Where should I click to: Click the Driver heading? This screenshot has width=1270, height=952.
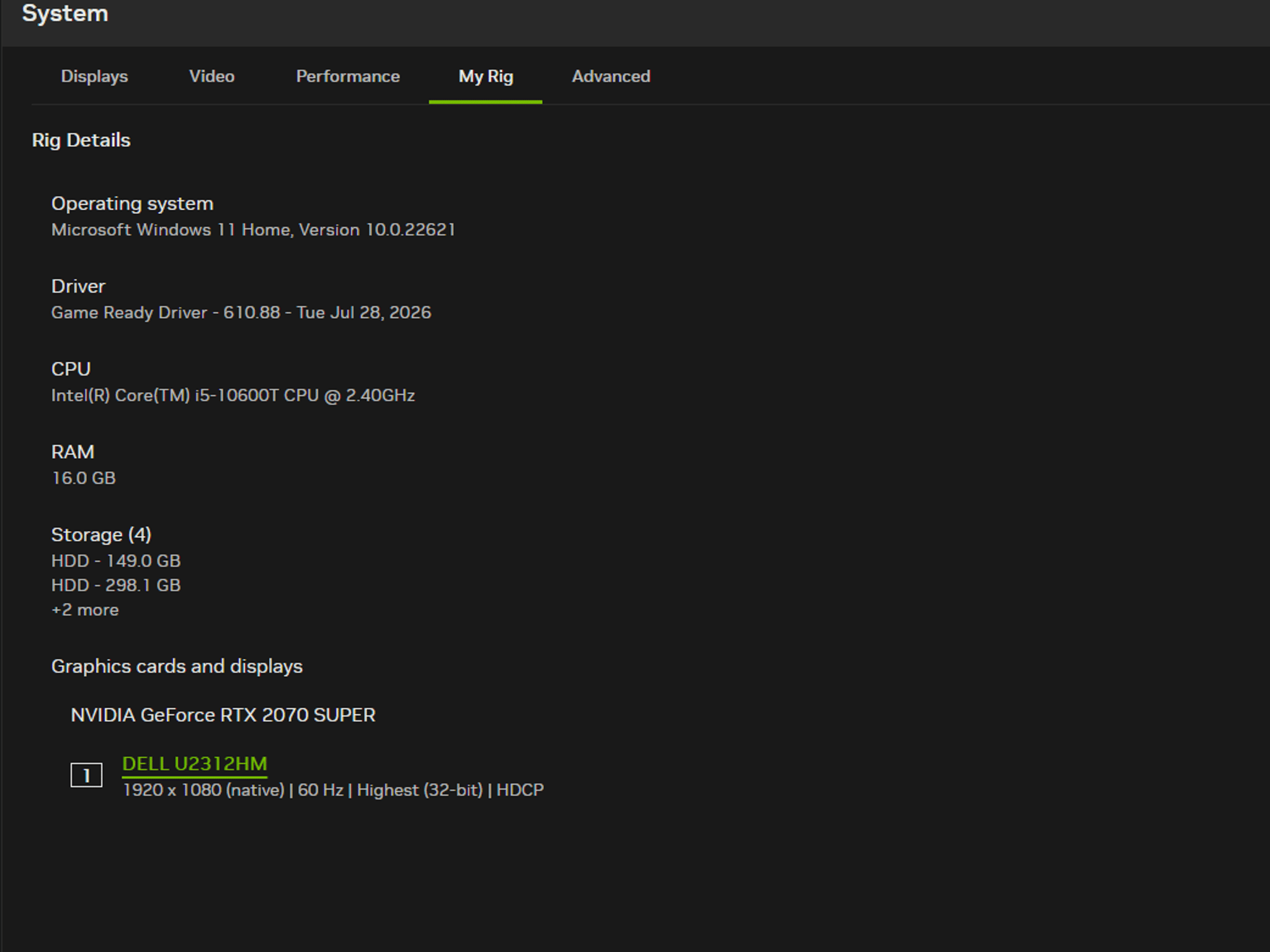(79, 286)
